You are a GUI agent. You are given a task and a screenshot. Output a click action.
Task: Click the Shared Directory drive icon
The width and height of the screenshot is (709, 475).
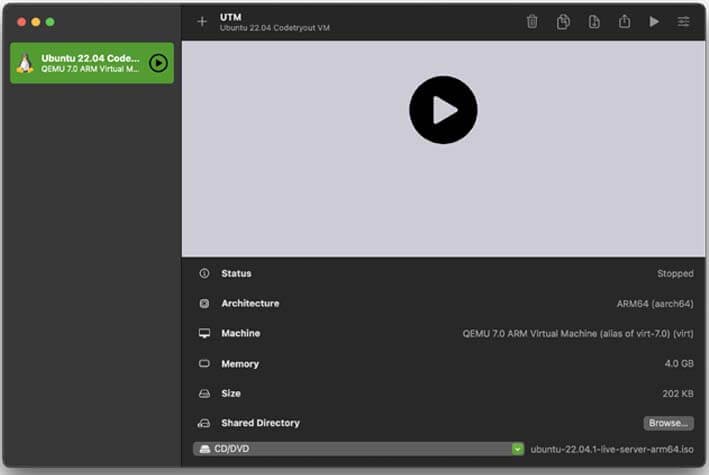pyautogui.click(x=204, y=423)
